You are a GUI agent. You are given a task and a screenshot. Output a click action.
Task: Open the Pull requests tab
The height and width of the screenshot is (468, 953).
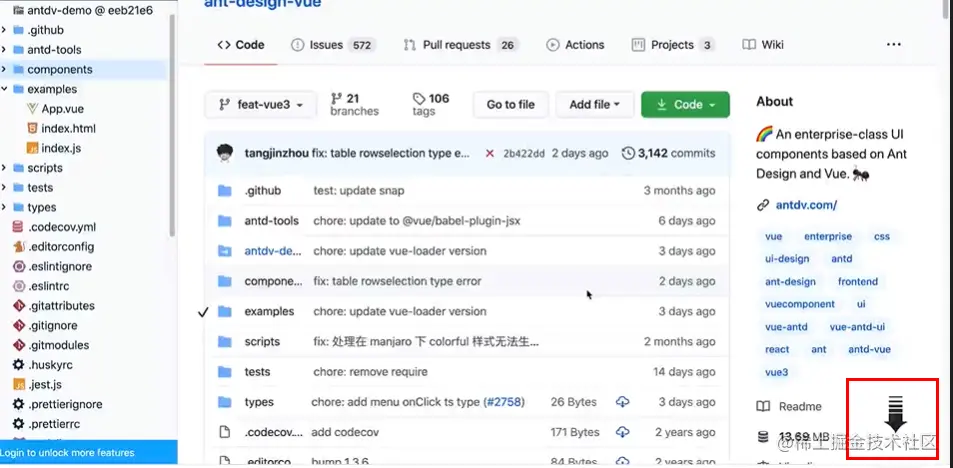[461, 45]
